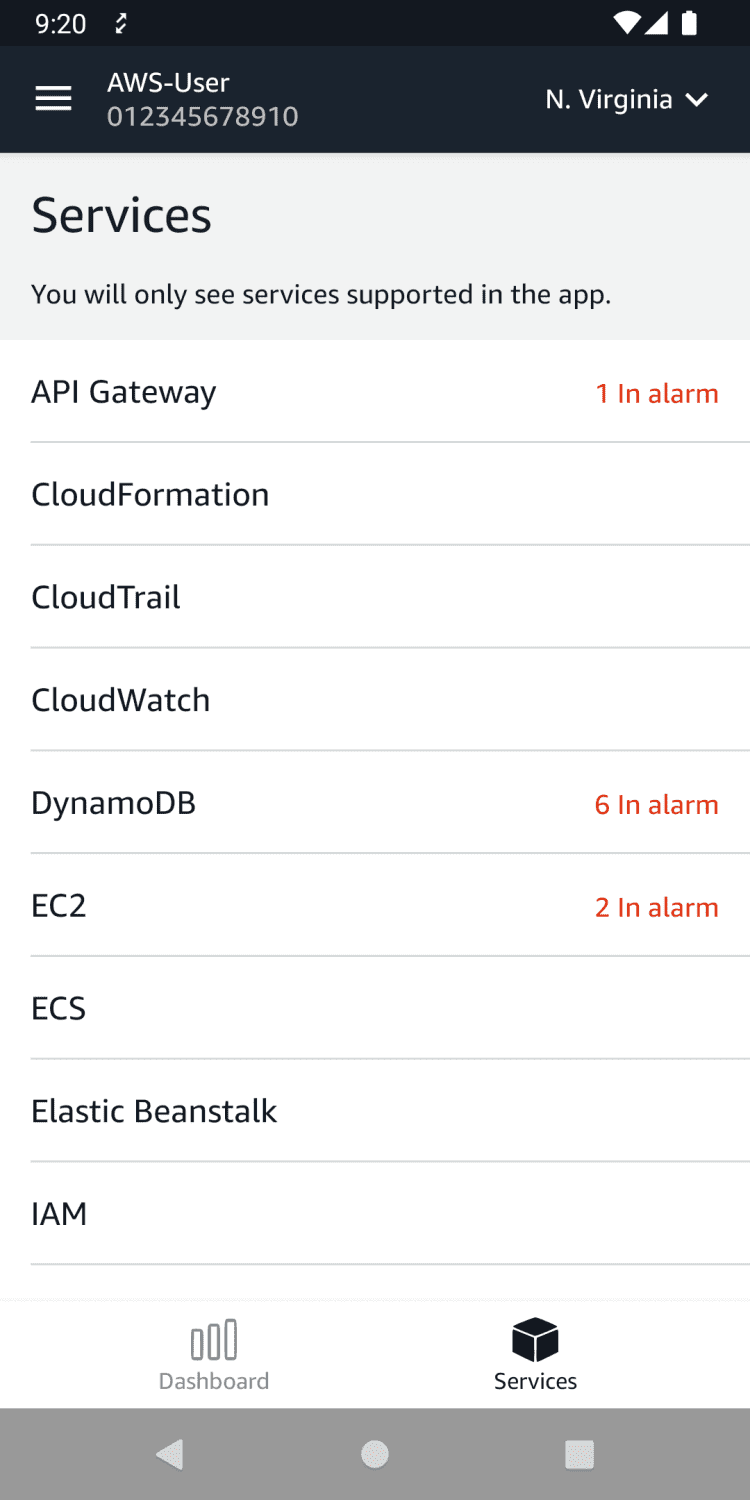
Task: Click the chevron next to N. Virginia
Action: pos(697,99)
